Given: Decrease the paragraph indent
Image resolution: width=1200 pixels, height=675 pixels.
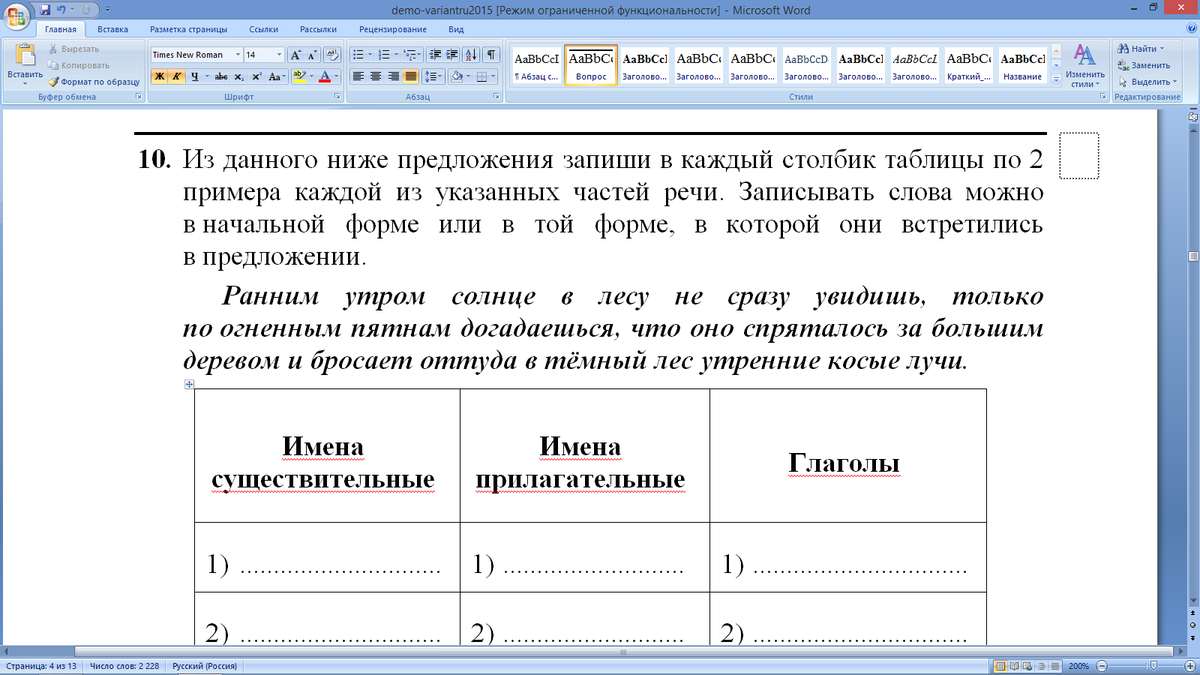Looking at the screenshot, I should (437, 55).
